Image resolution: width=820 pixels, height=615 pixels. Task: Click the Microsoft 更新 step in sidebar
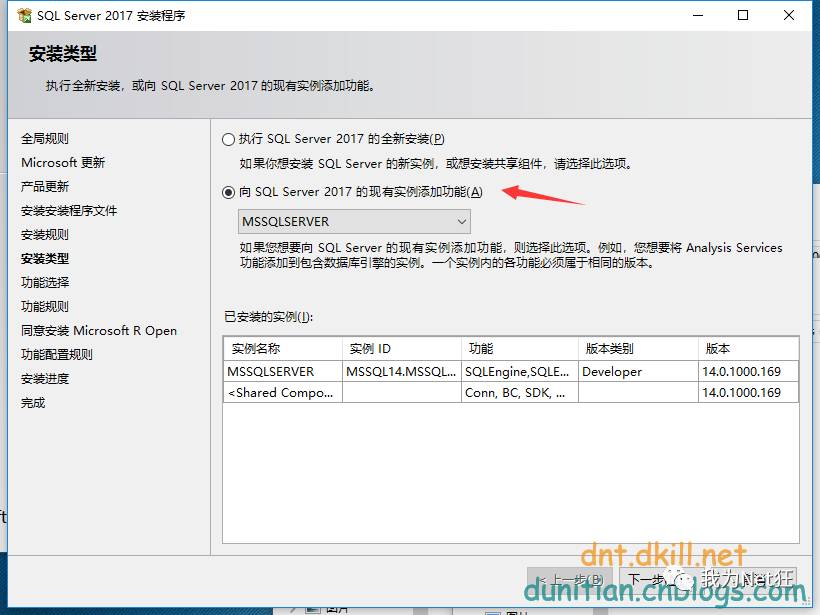point(63,163)
